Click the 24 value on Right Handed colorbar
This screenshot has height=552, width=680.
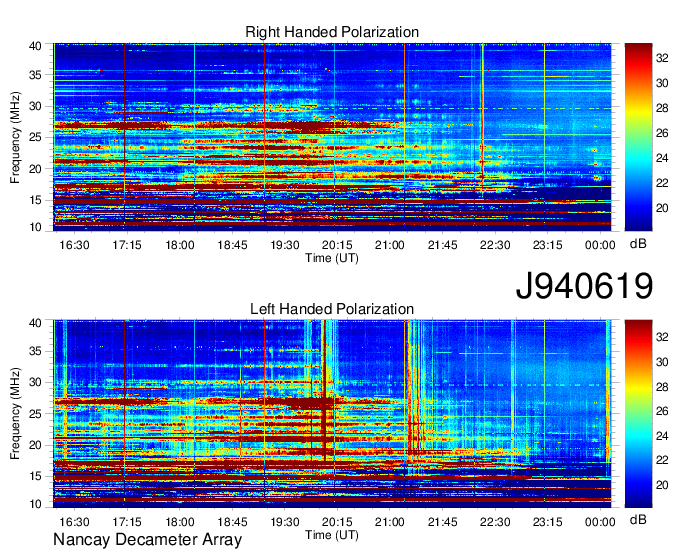(x=662, y=158)
